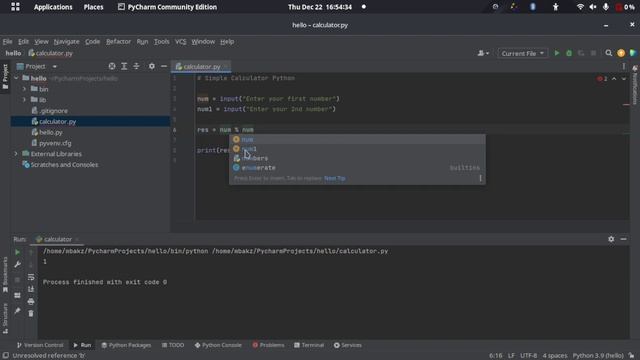The image size is (640, 360).
Task: Open Notifications side panel
Action: [635, 85]
